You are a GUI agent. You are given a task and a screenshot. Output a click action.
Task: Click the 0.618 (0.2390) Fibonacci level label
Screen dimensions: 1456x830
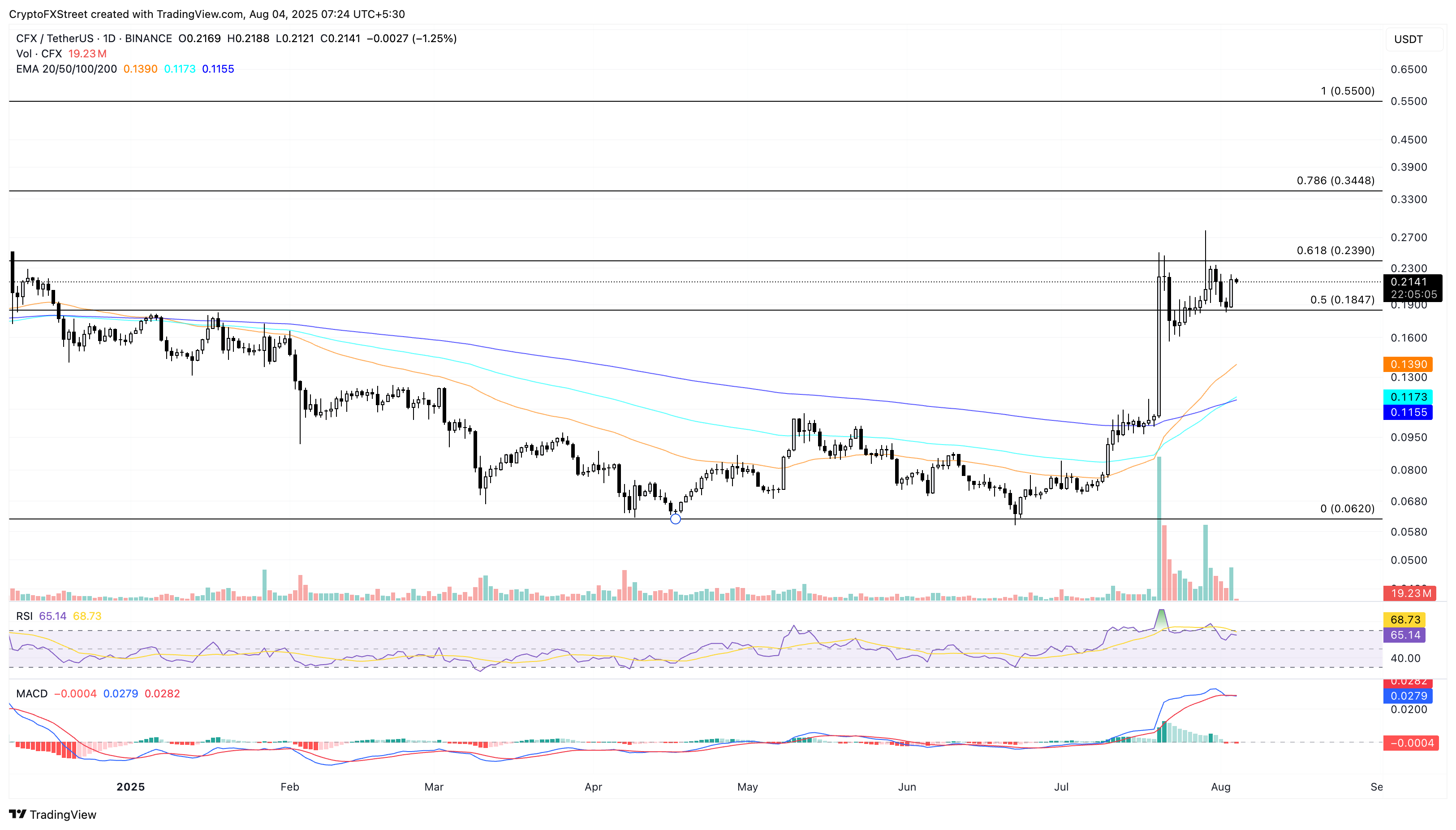(1335, 250)
